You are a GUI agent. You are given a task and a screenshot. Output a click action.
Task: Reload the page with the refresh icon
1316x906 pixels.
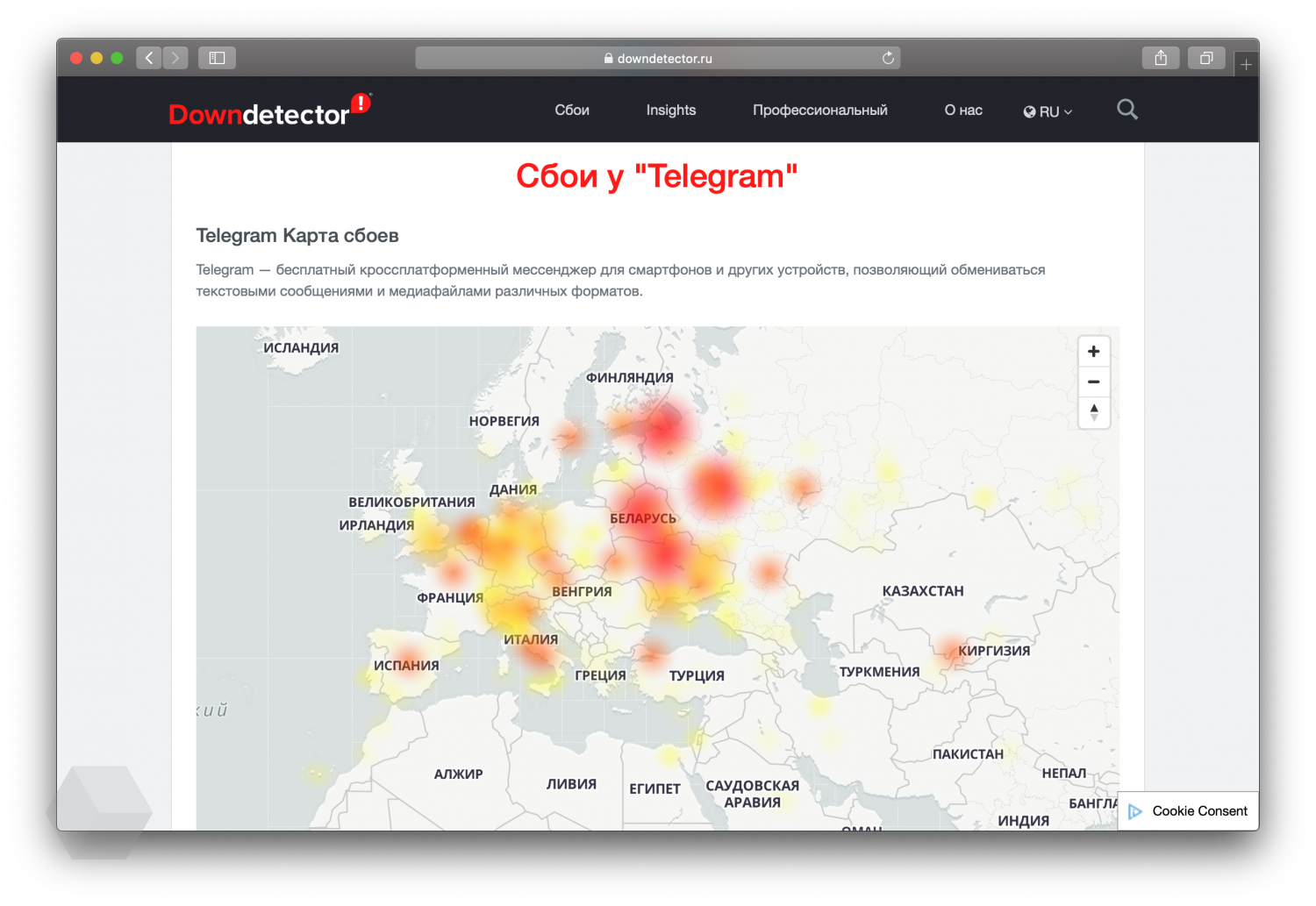(888, 58)
